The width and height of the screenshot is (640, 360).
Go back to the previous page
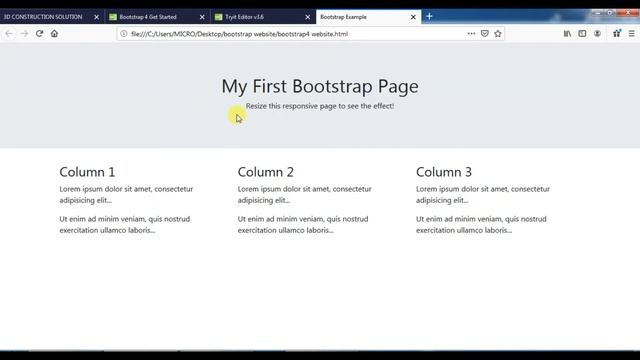[x=9, y=34]
